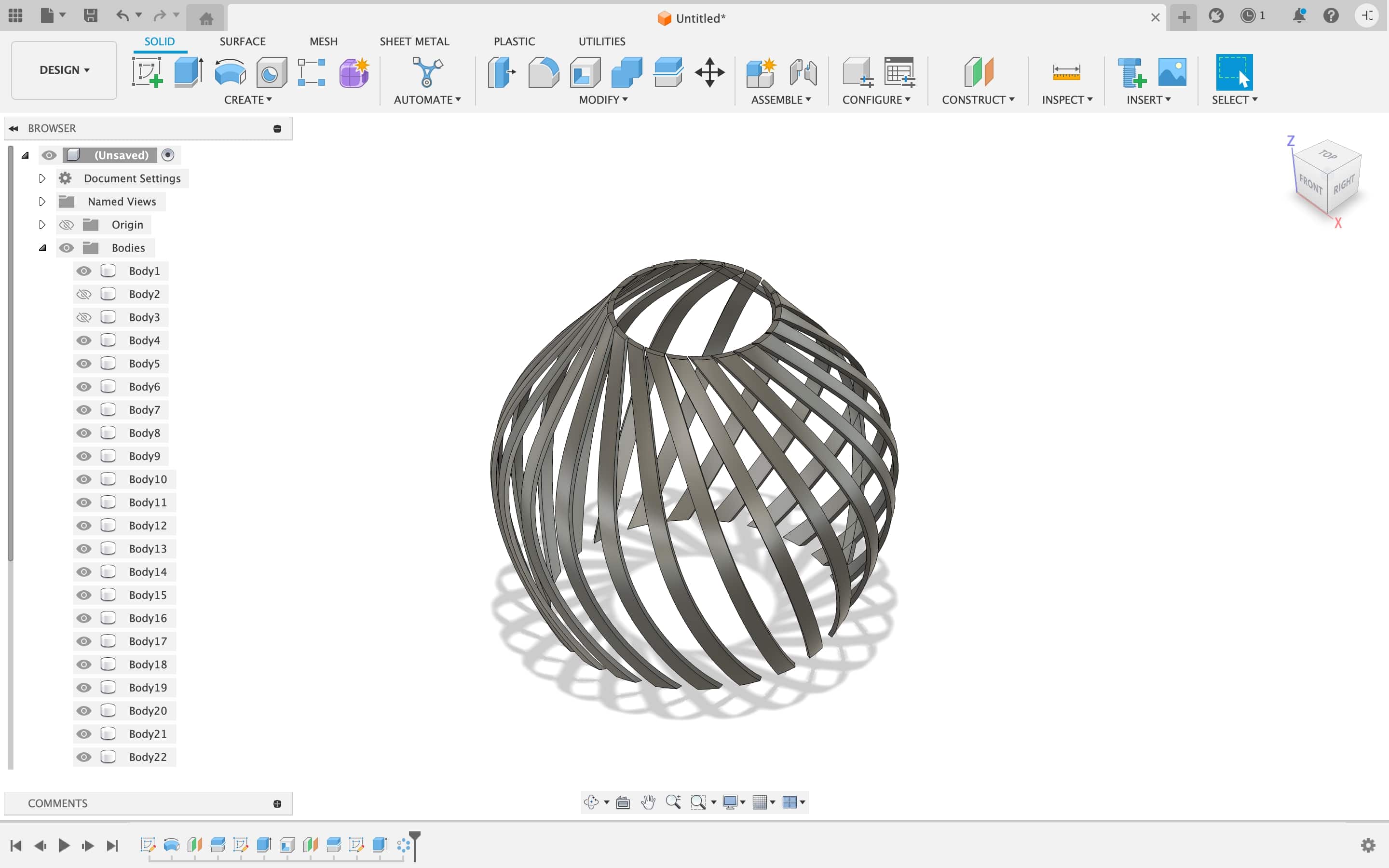Screen dimensions: 1389x868
Task: Click the Save icon
Action: [91, 16]
